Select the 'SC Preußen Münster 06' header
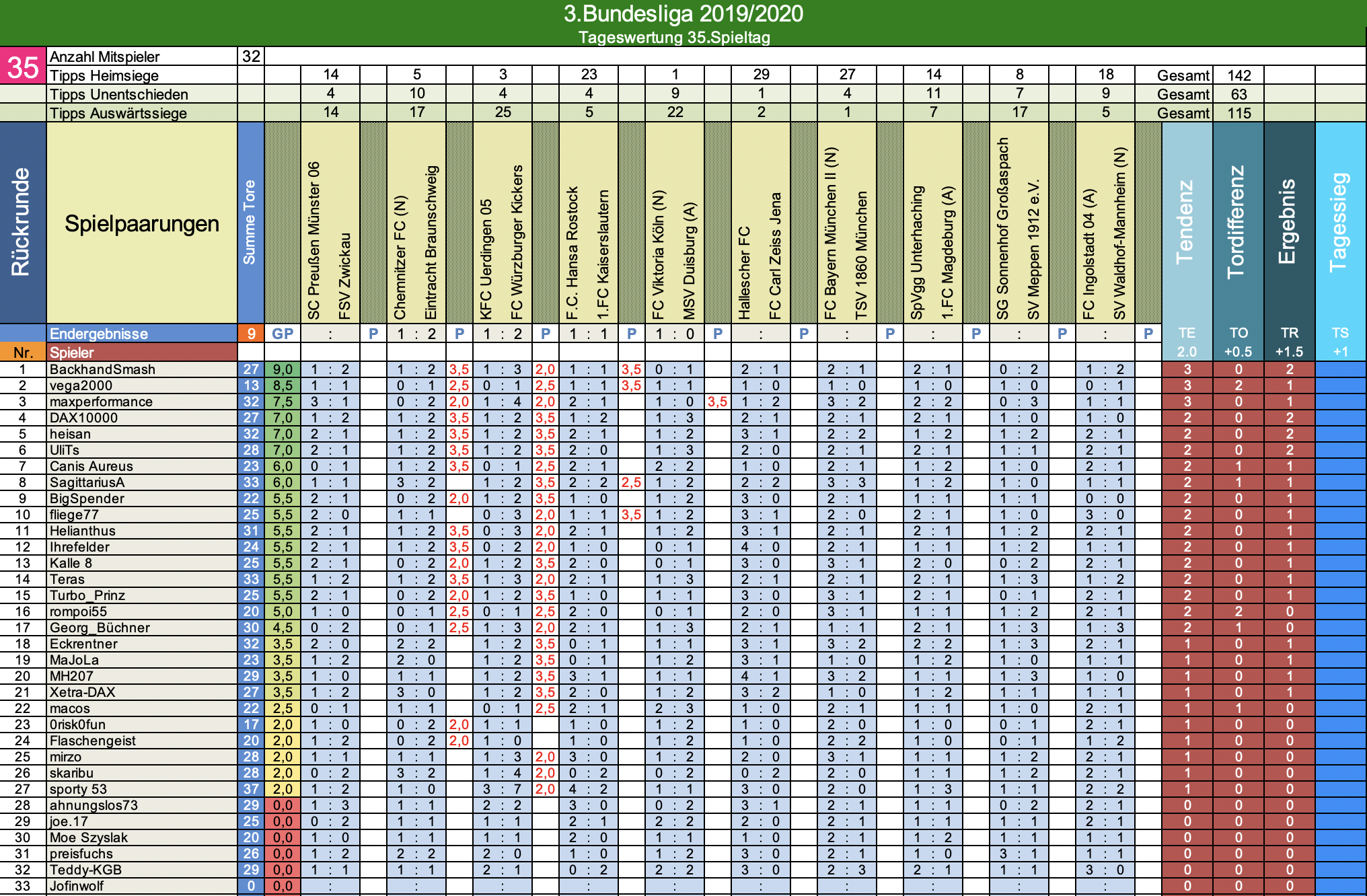 (x=314, y=240)
